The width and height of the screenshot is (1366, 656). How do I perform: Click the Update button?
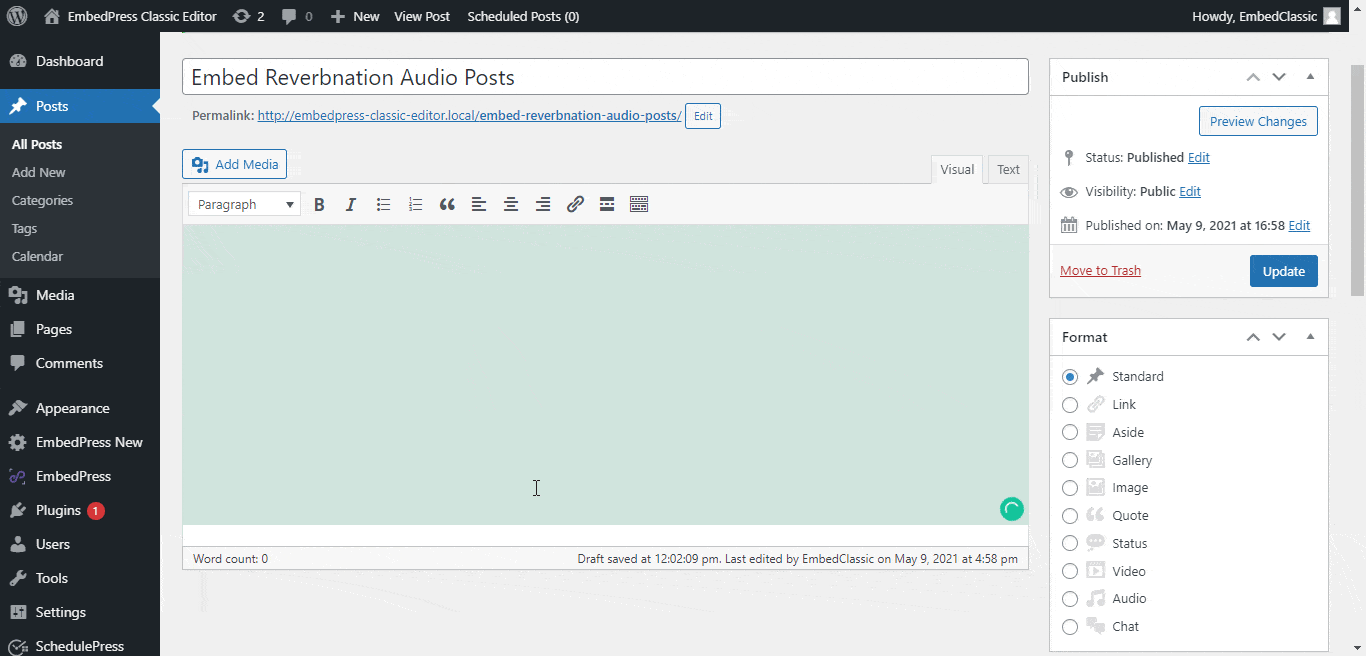tap(1284, 271)
